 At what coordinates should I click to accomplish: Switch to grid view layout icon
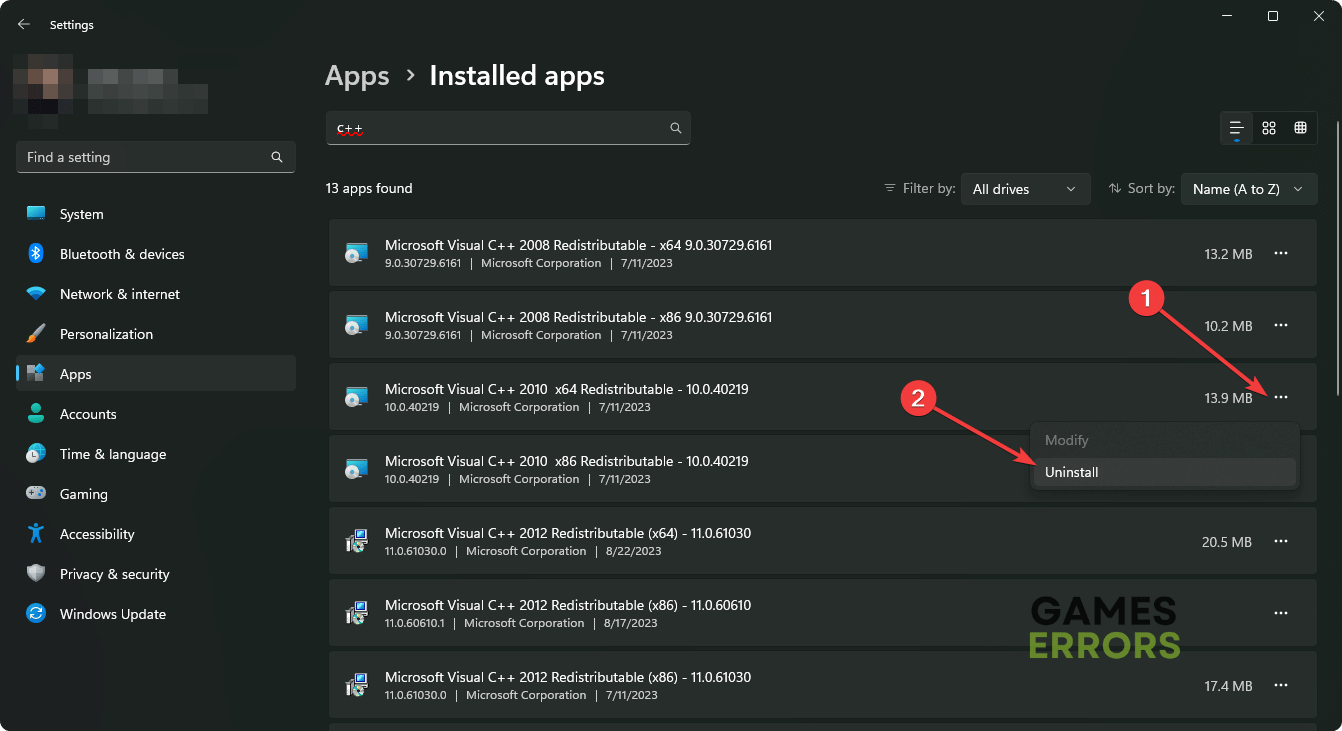pyautogui.click(x=1269, y=128)
